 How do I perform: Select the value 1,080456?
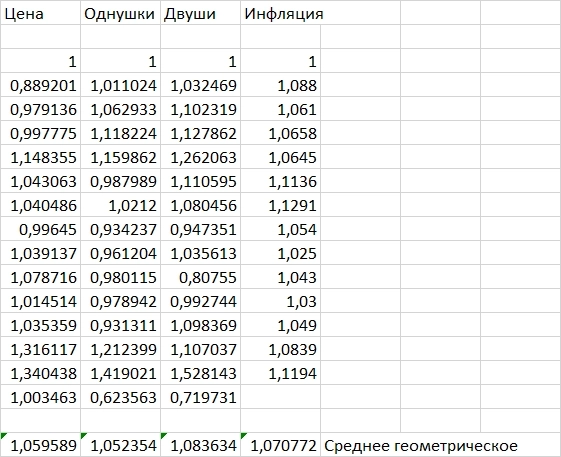[x=203, y=205]
